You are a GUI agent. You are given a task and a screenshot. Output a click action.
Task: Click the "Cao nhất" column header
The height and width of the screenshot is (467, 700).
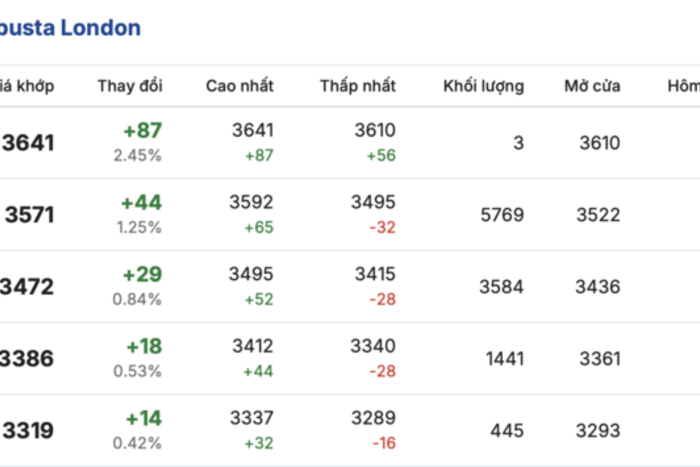[240, 86]
